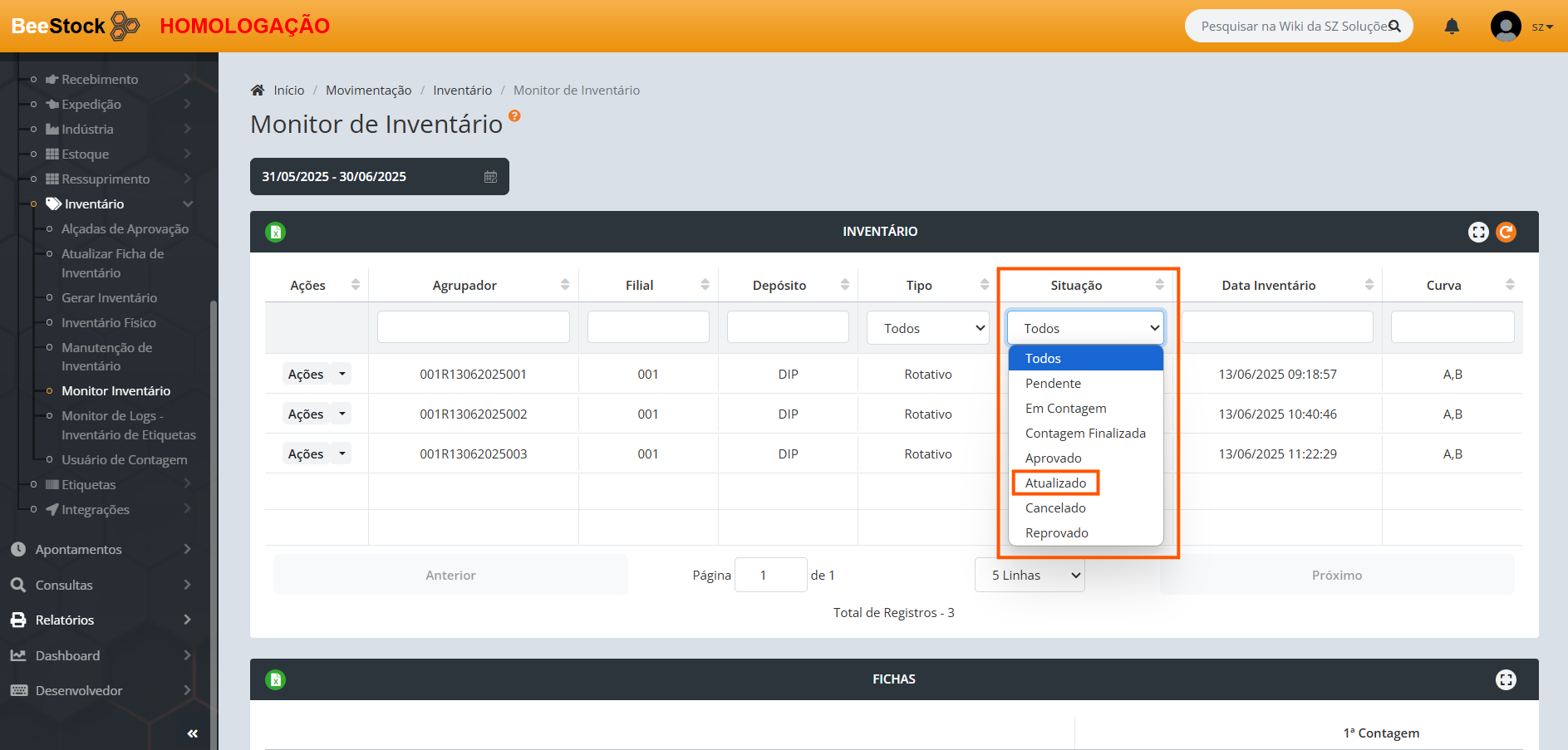Viewport: 1568px width, 750px height.
Task: Click the Próximo pagination button
Action: pyautogui.click(x=1336, y=576)
